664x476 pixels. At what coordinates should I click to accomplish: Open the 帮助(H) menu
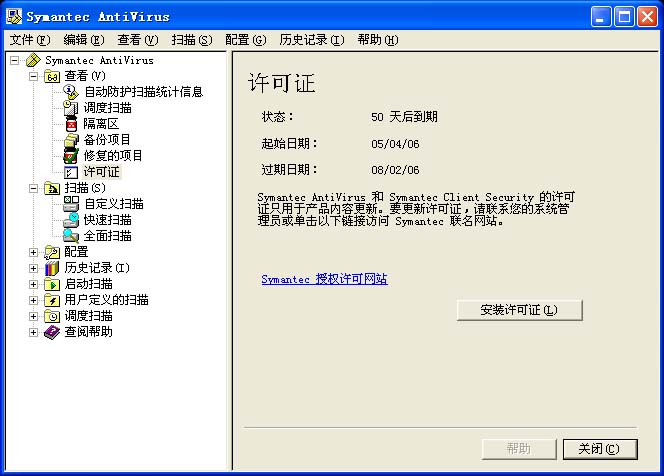click(378, 40)
